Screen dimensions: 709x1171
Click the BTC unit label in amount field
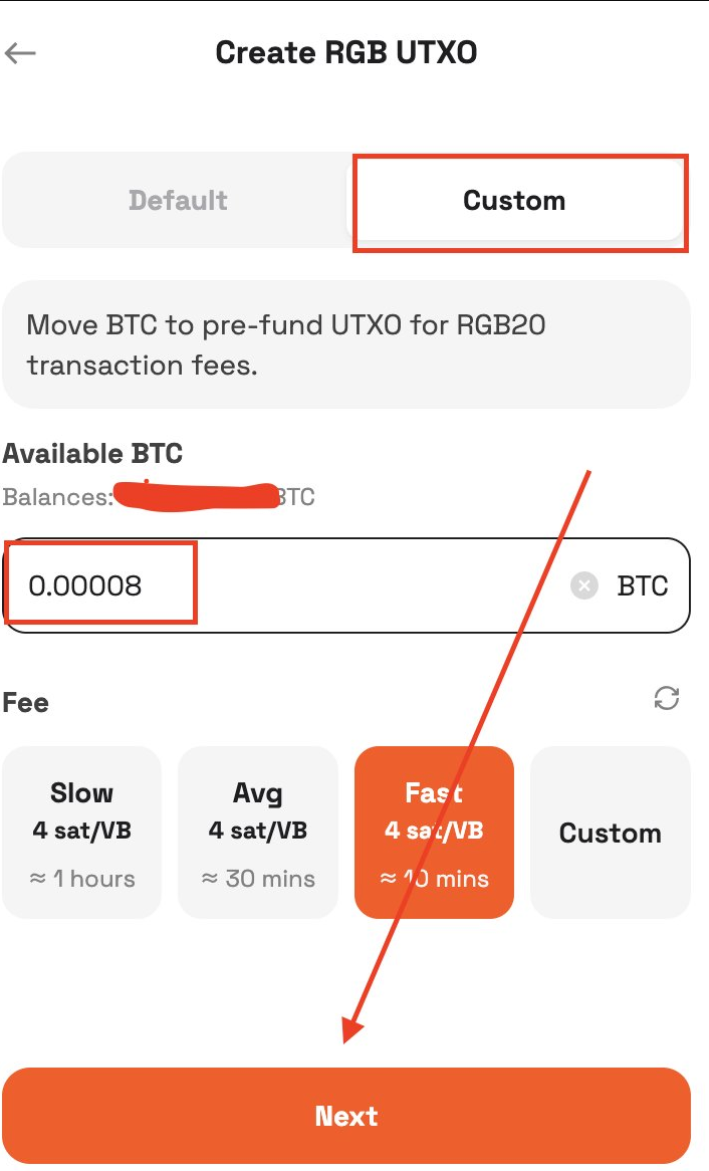[643, 586]
